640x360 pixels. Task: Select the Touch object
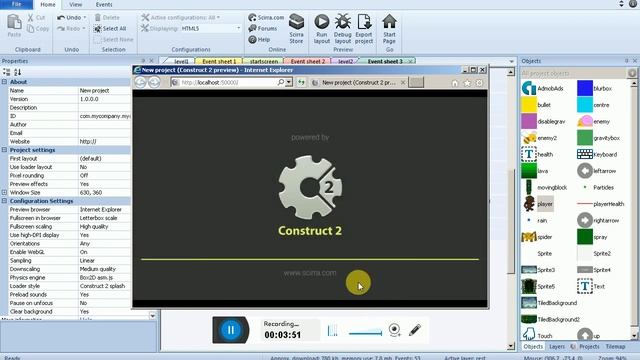pyautogui.click(x=537, y=336)
